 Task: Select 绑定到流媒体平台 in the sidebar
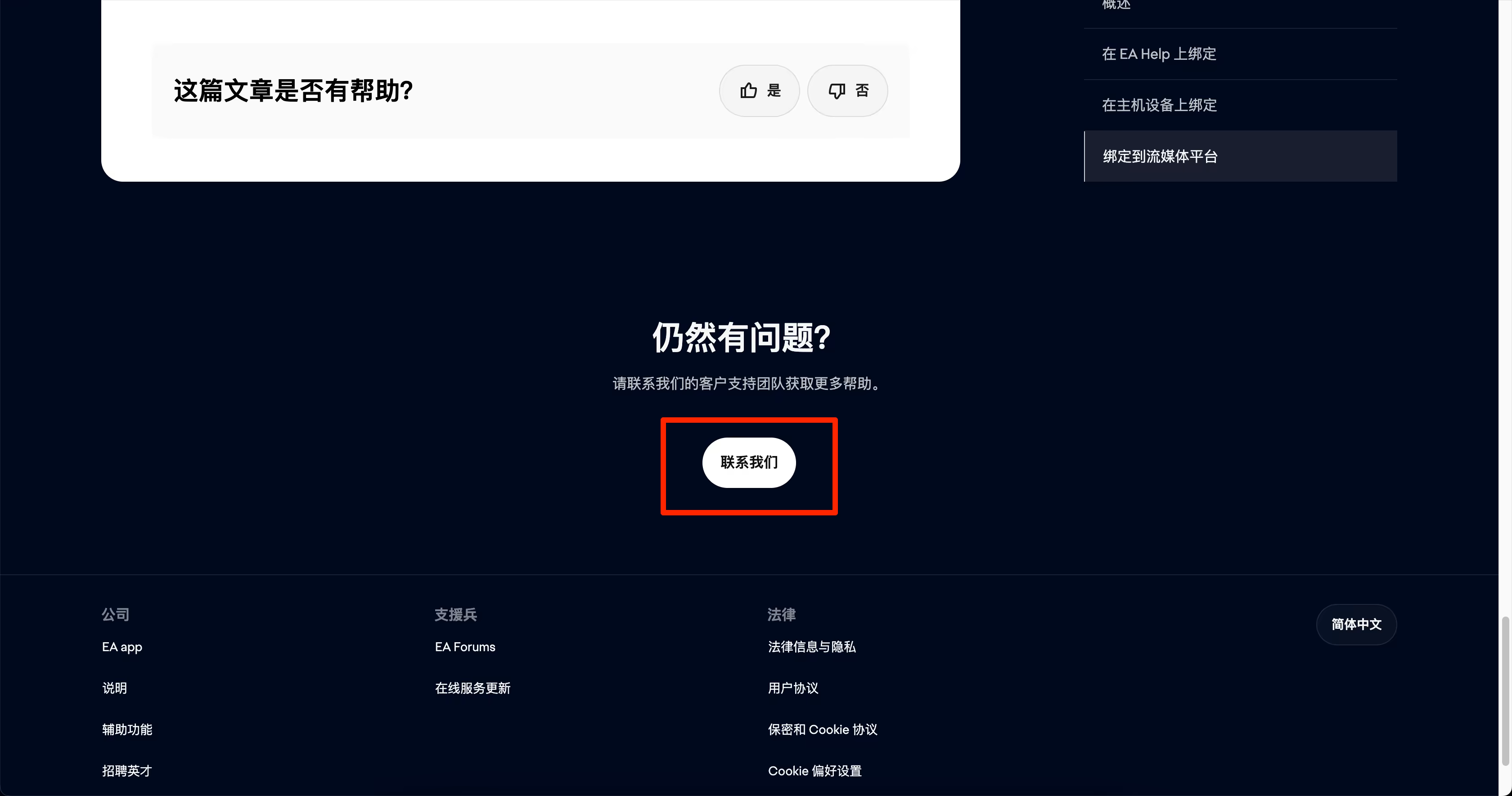coord(1240,156)
